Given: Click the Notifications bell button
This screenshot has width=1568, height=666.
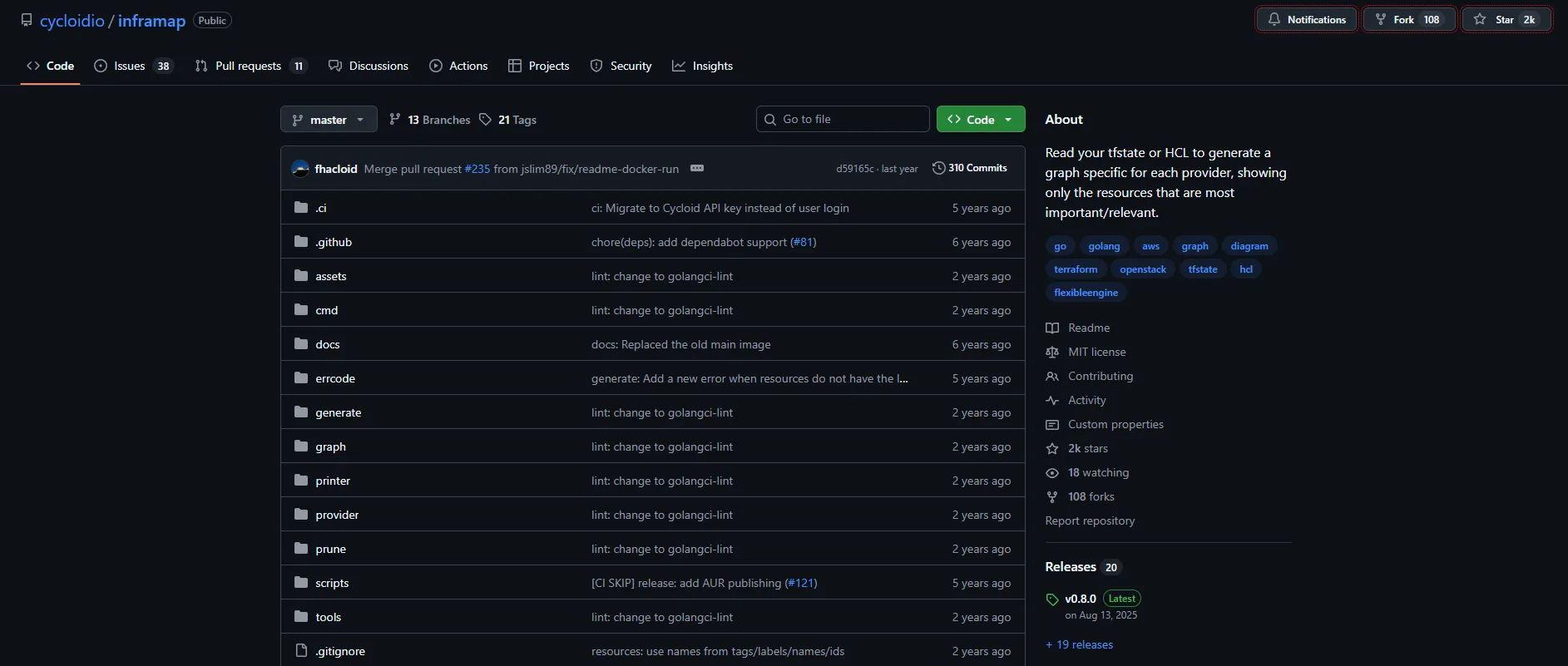Looking at the screenshot, I should pyautogui.click(x=1306, y=20).
